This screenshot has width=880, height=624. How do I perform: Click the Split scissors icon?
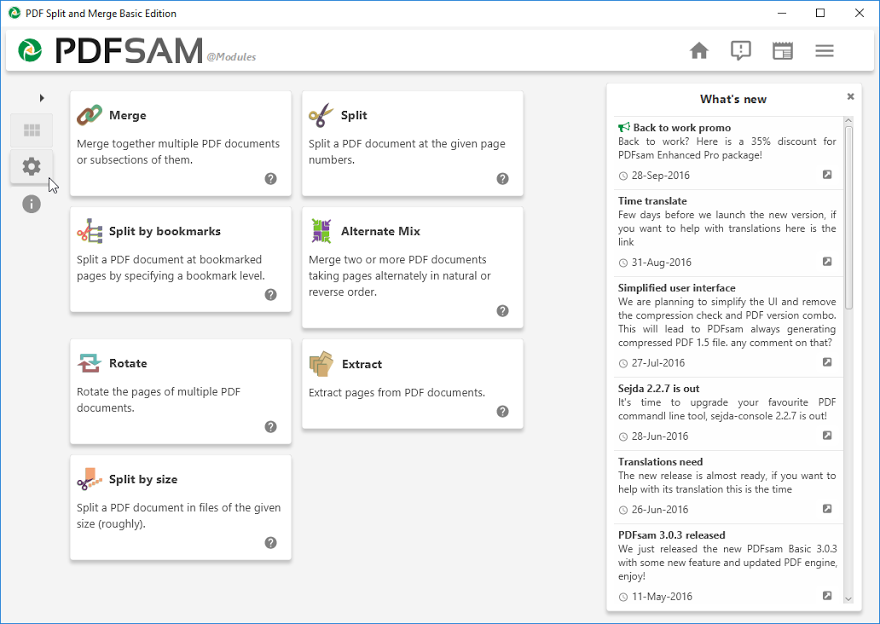pos(321,115)
